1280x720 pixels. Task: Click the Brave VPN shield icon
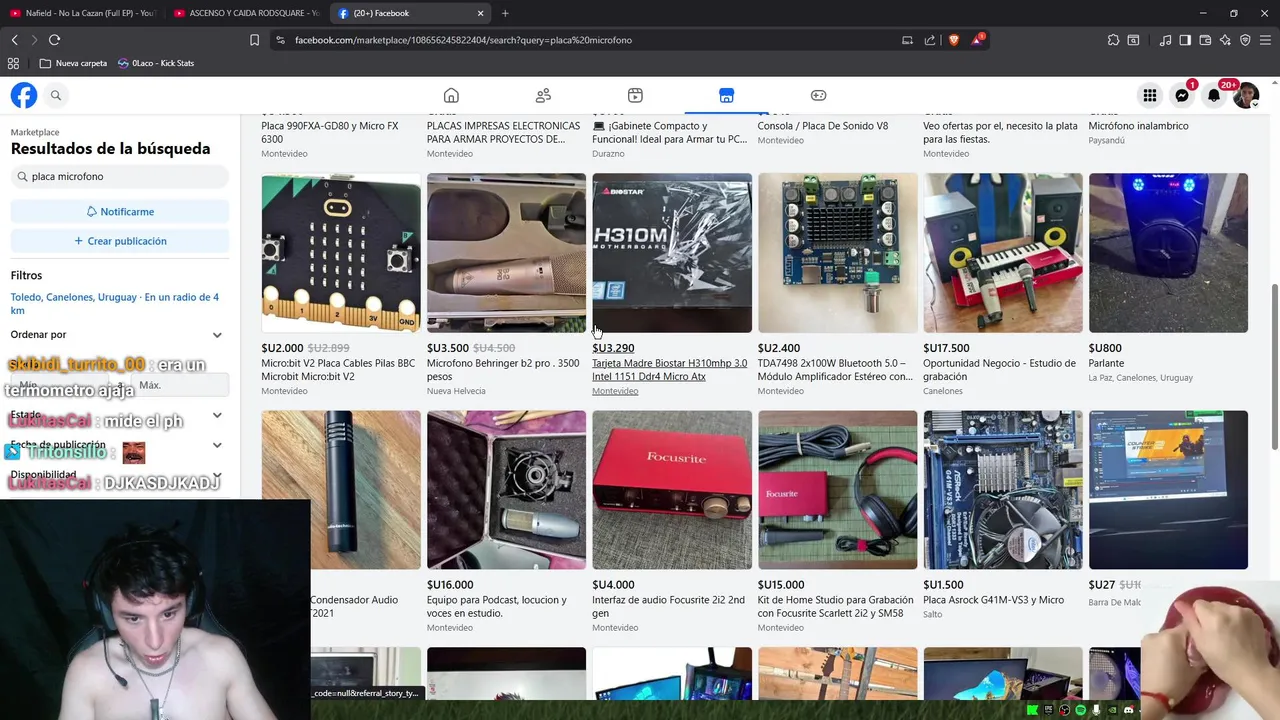(x=1245, y=40)
